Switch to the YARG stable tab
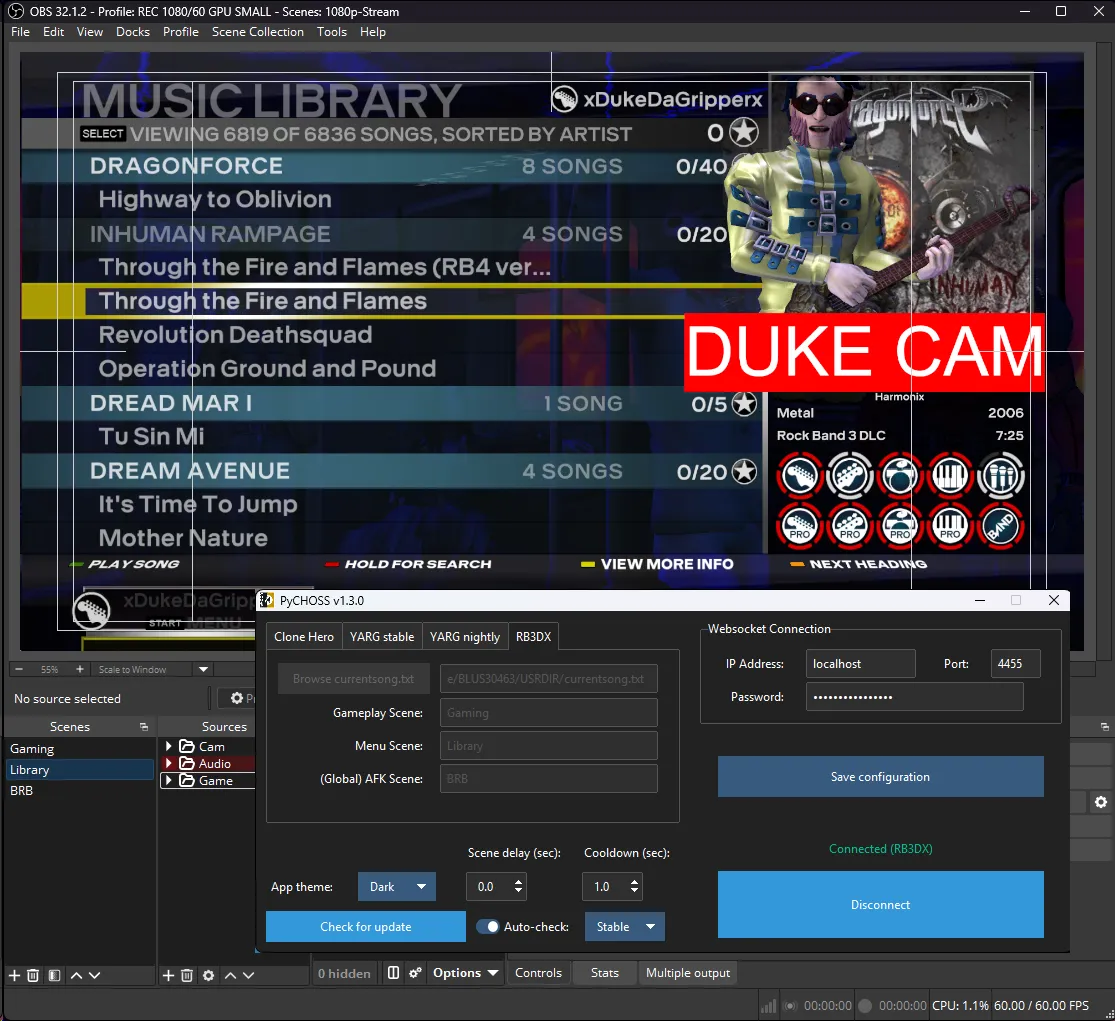 tap(382, 636)
